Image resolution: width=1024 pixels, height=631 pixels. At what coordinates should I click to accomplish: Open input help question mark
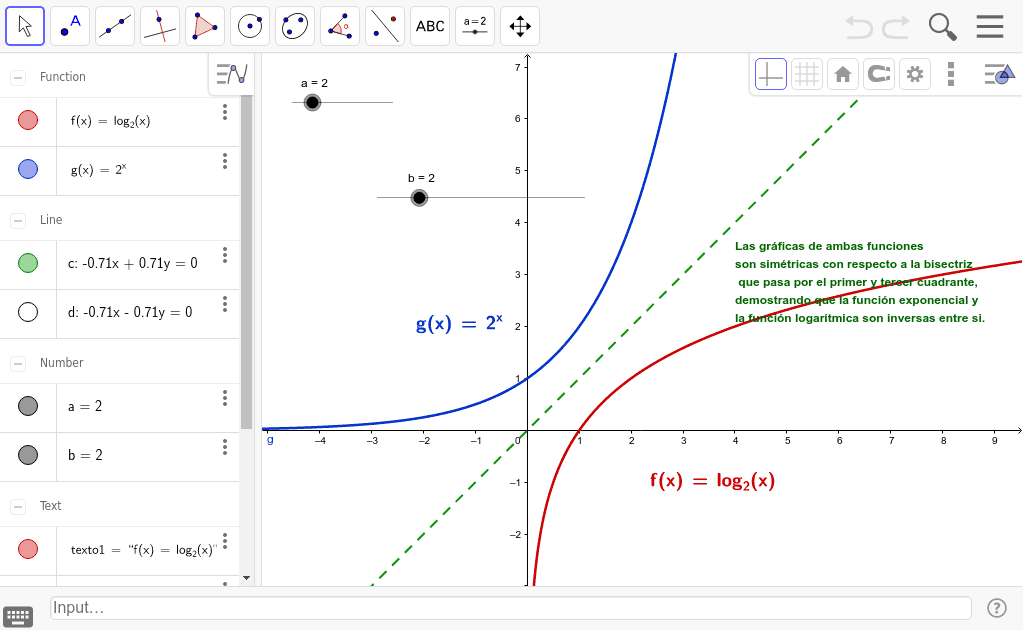[x=997, y=608]
